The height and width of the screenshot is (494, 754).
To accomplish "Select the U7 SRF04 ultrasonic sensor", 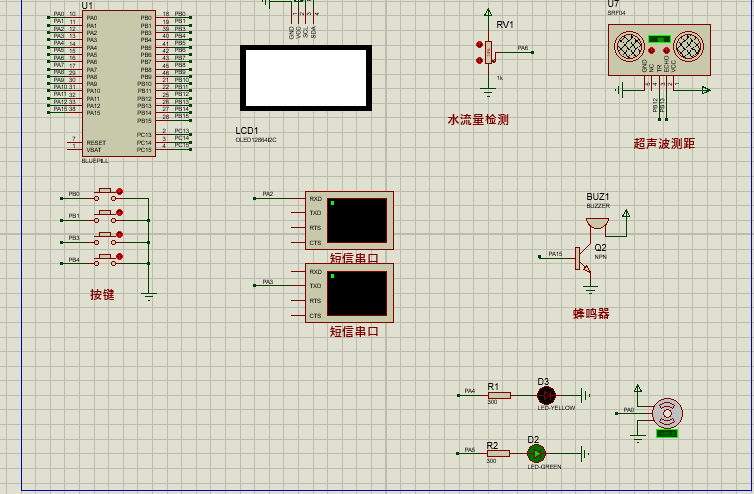I will (659, 50).
